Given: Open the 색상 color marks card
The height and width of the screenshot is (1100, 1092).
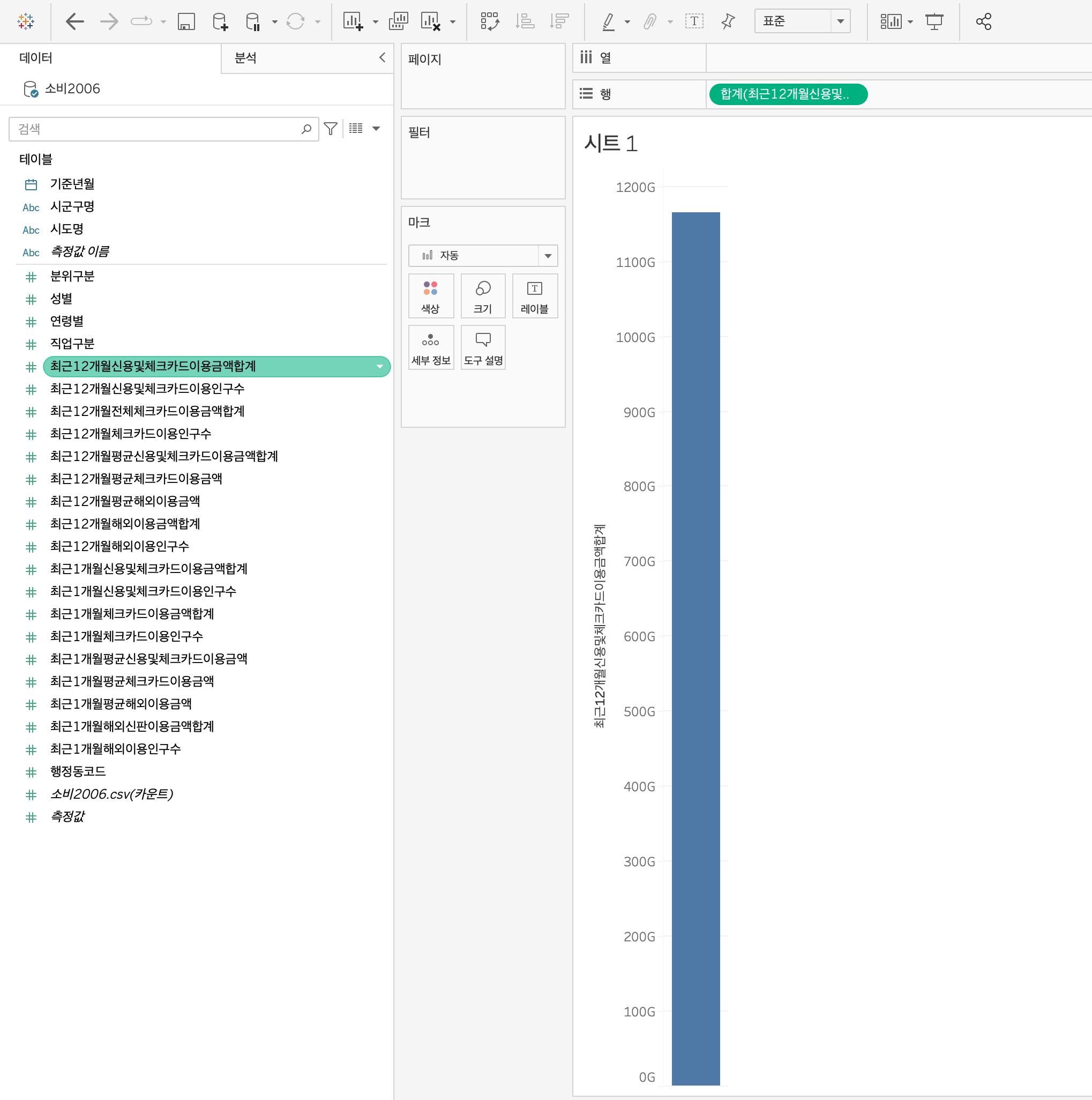Looking at the screenshot, I should 431,296.
